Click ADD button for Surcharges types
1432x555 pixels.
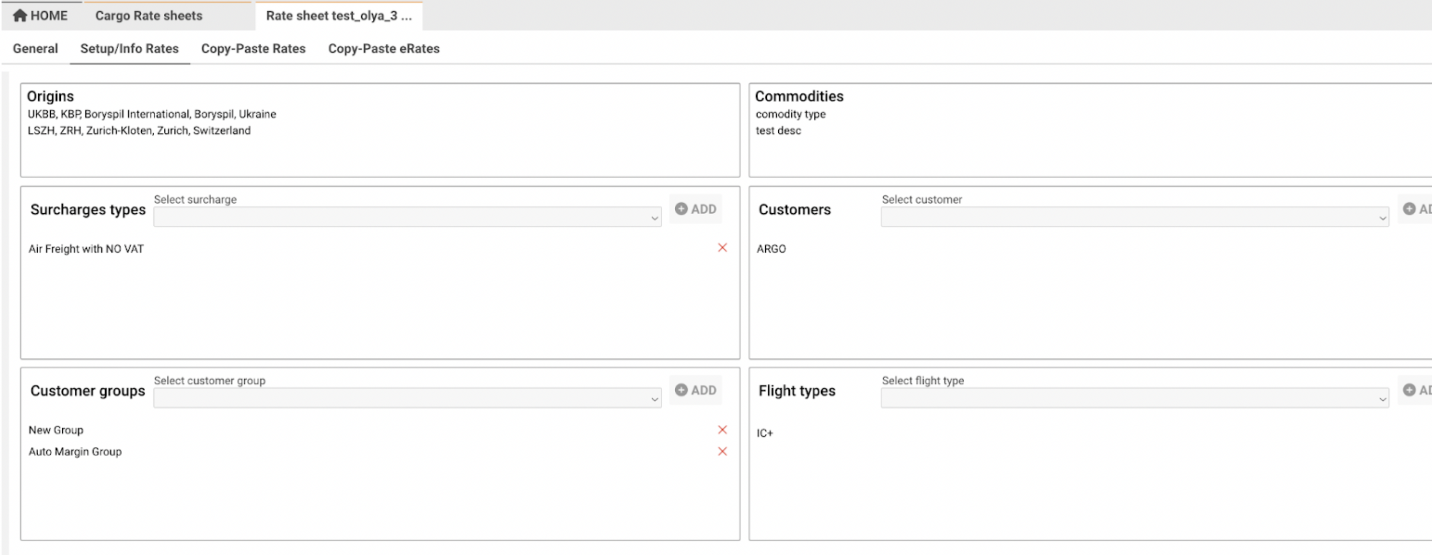696,209
